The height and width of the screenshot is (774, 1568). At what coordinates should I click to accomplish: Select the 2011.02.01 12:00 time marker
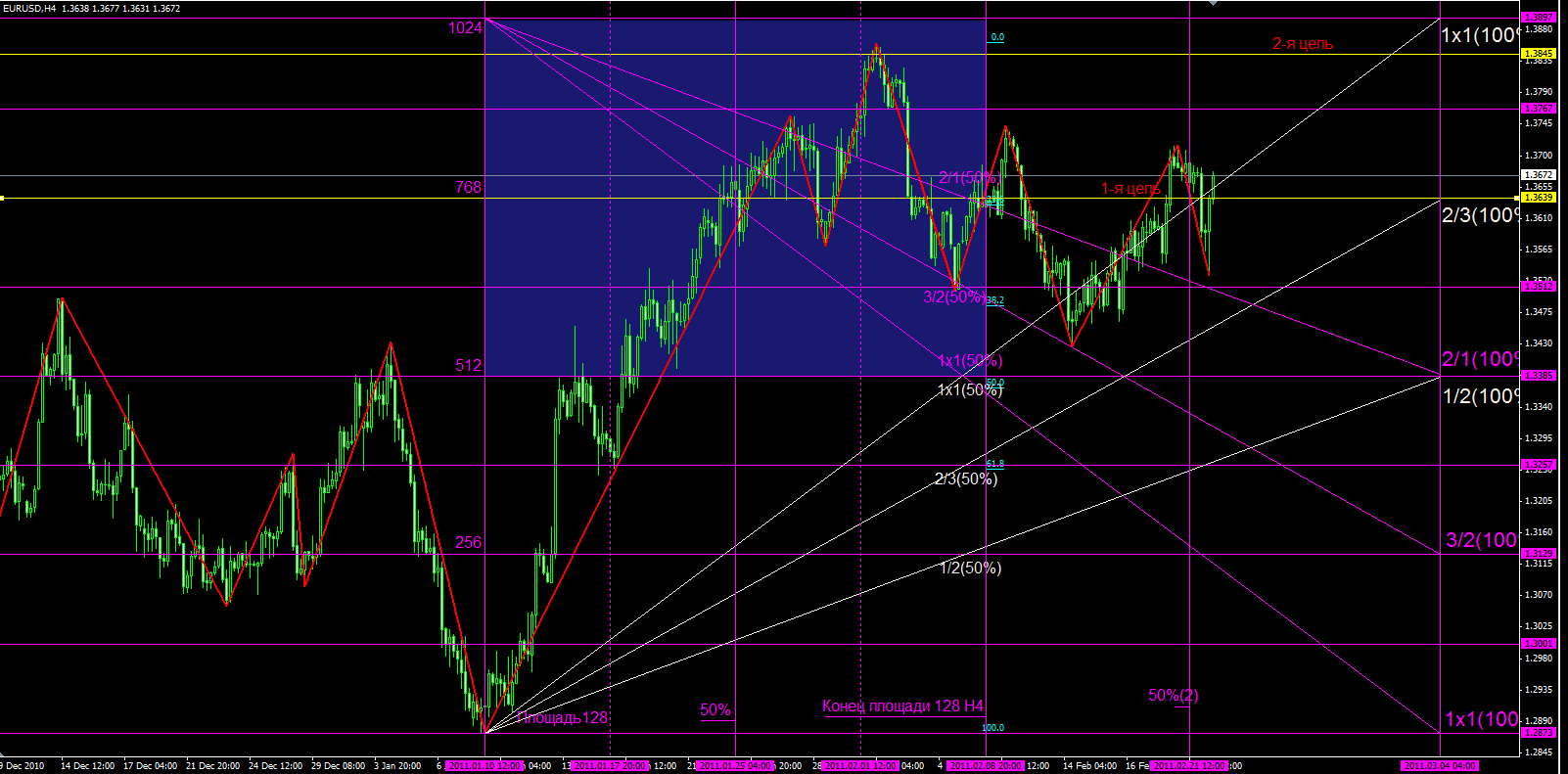coord(860,766)
